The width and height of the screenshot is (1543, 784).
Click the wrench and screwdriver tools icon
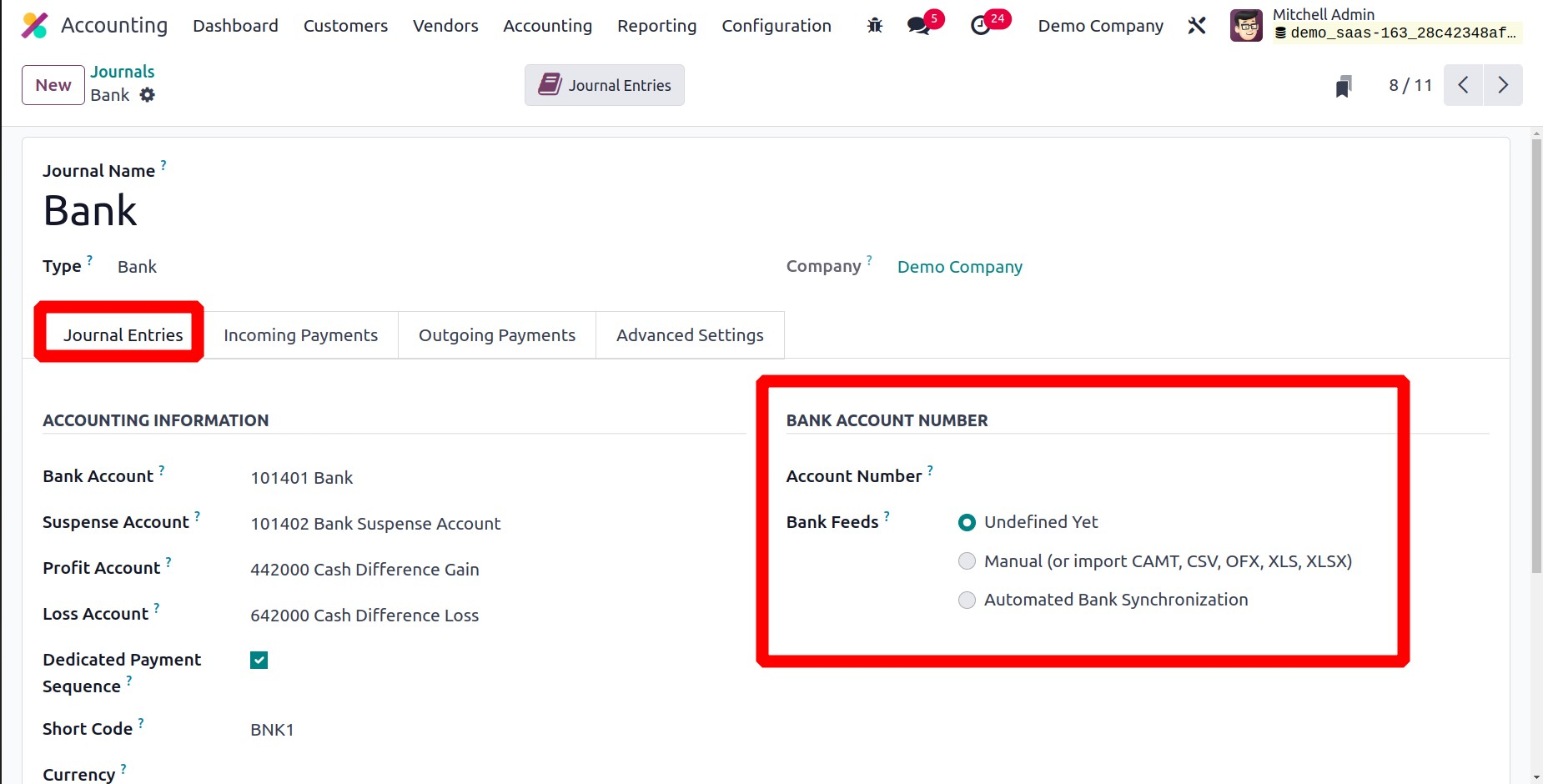pyautogui.click(x=1197, y=26)
